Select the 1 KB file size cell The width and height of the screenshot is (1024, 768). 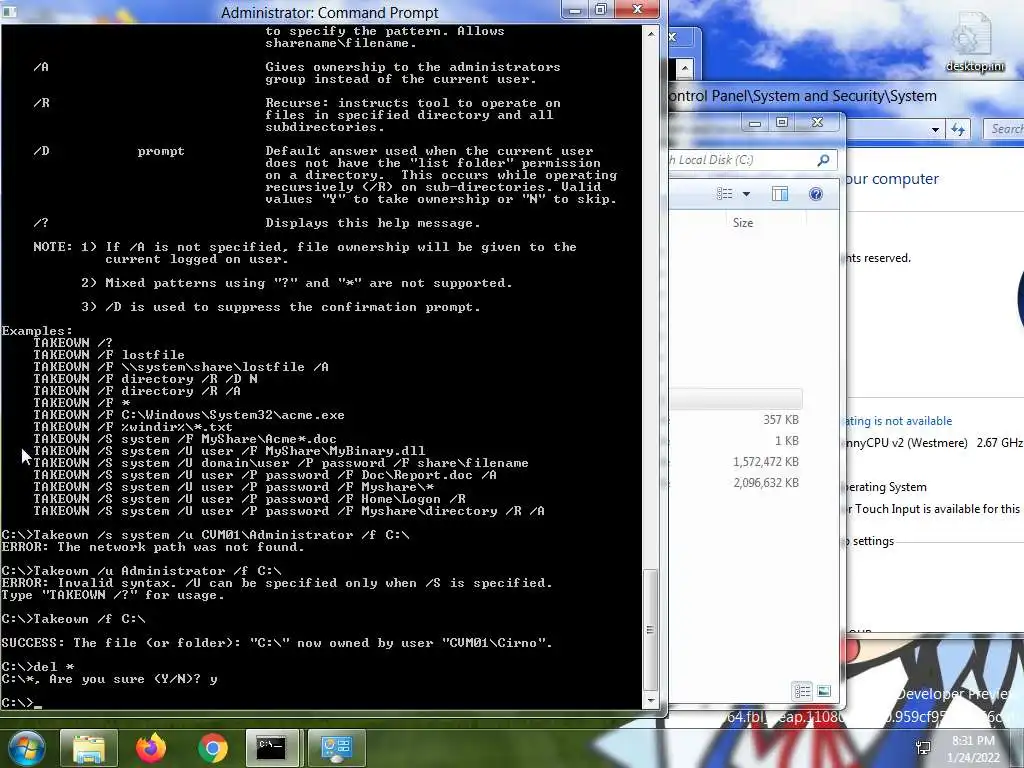click(786, 441)
